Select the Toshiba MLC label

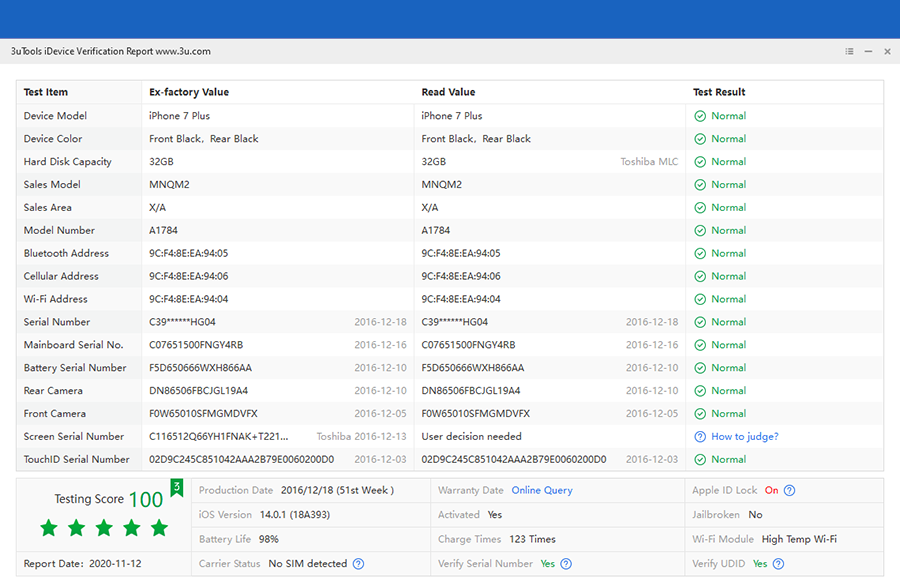pyautogui.click(x=649, y=162)
